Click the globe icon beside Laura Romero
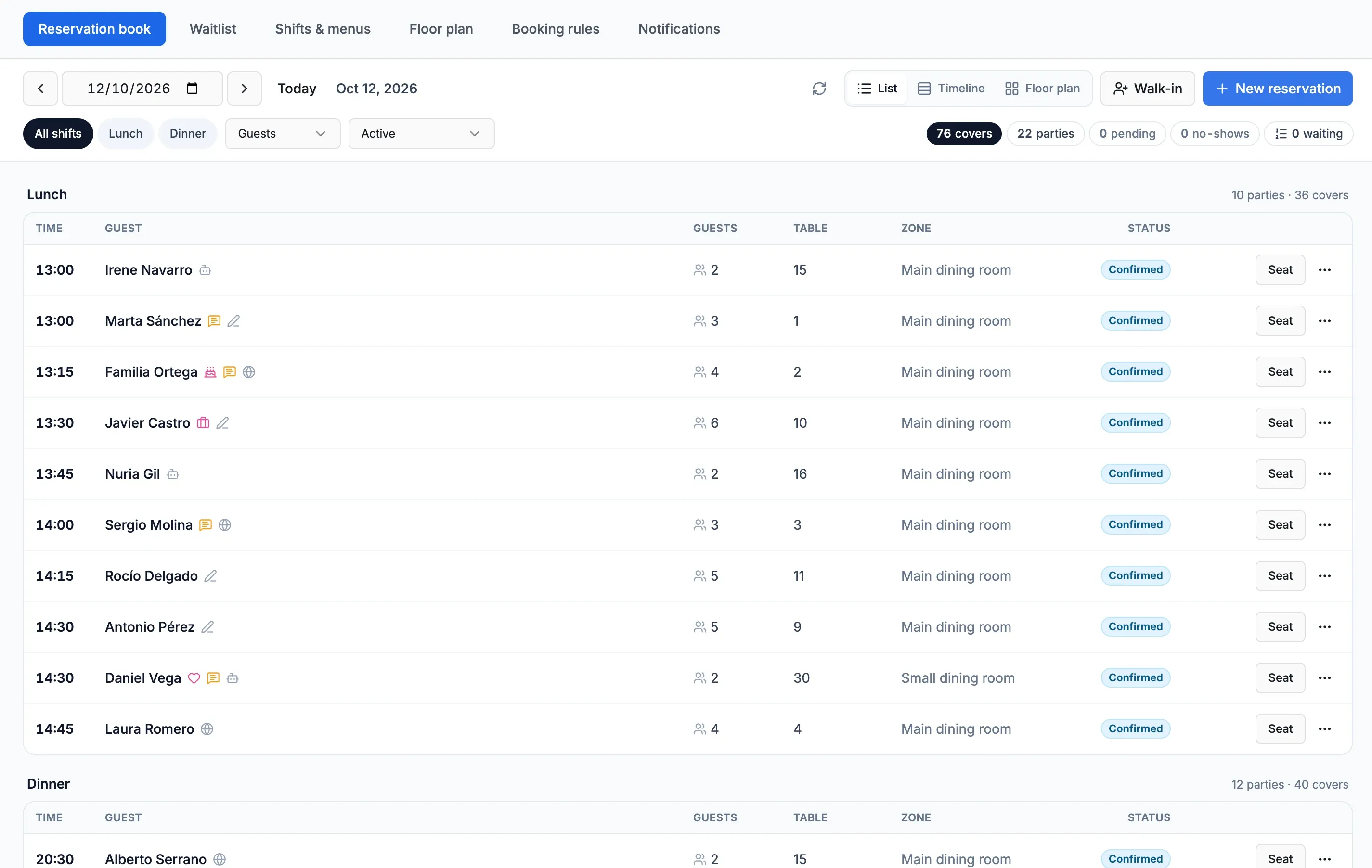1372x868 pixels. coord(207,729)
